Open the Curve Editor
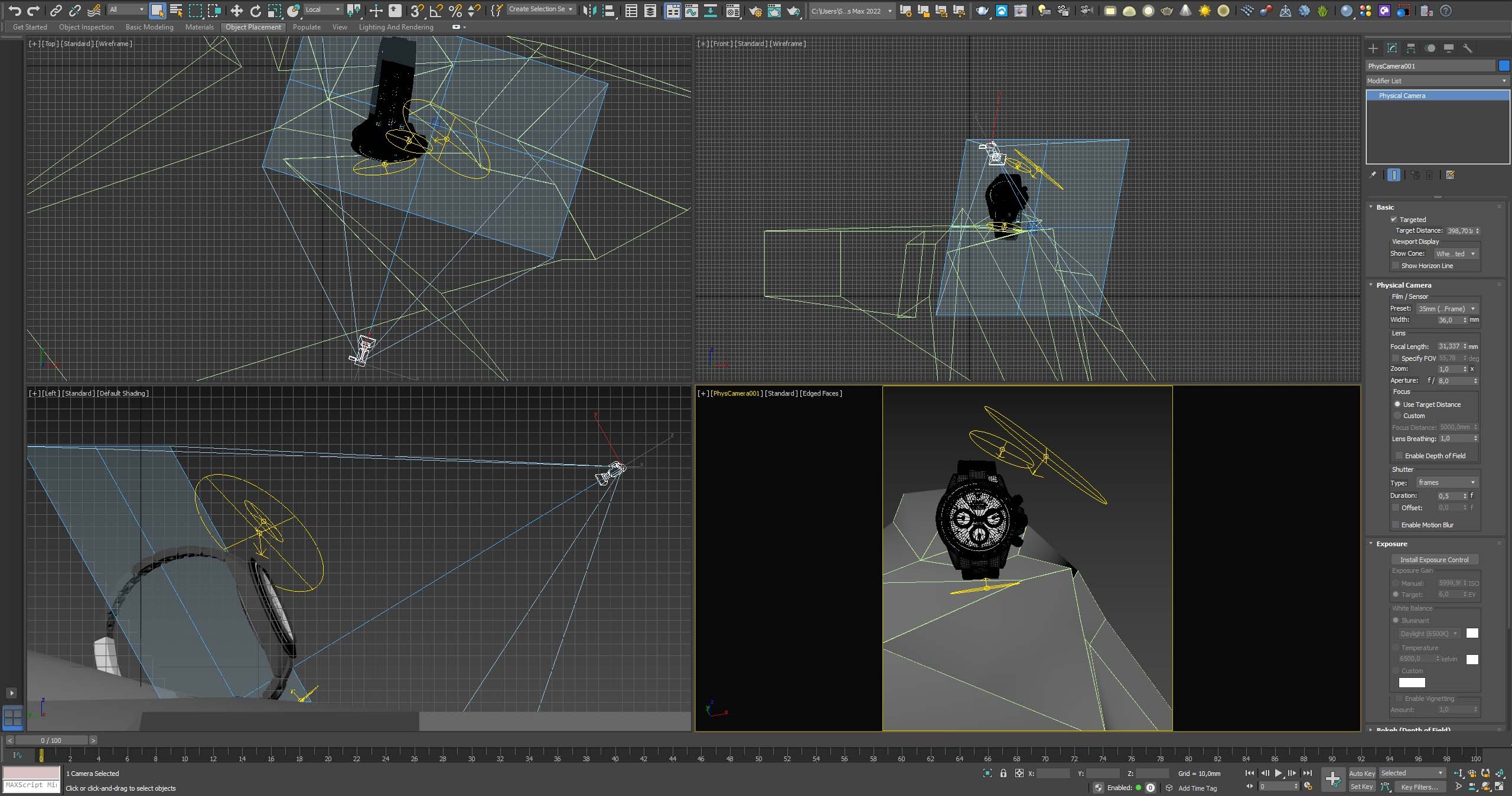Viewport: 1512px width, 796px height. click(691, 11)
